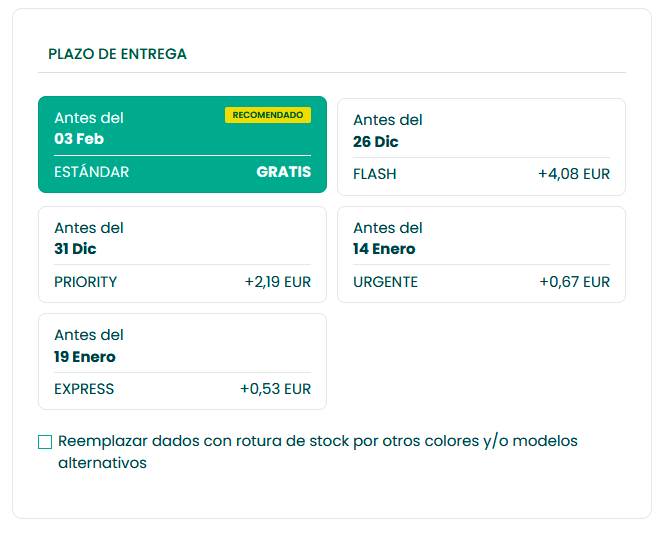
Task: Pick the PRIORITY delivery option
Action: (182, 254)
